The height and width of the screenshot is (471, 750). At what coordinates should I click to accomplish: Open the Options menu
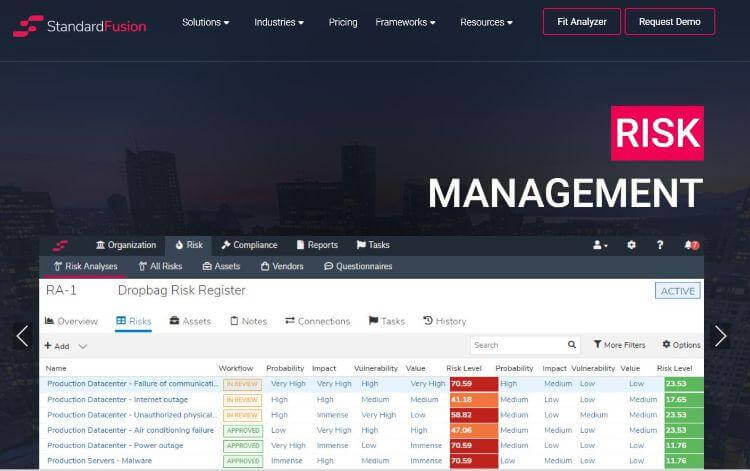tap(681, 345)
